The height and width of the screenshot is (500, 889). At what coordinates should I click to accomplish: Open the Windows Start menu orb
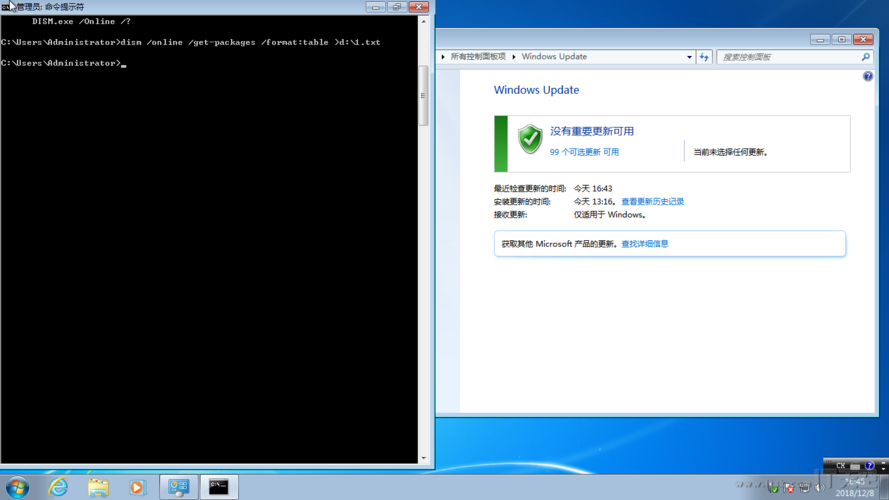17,487
